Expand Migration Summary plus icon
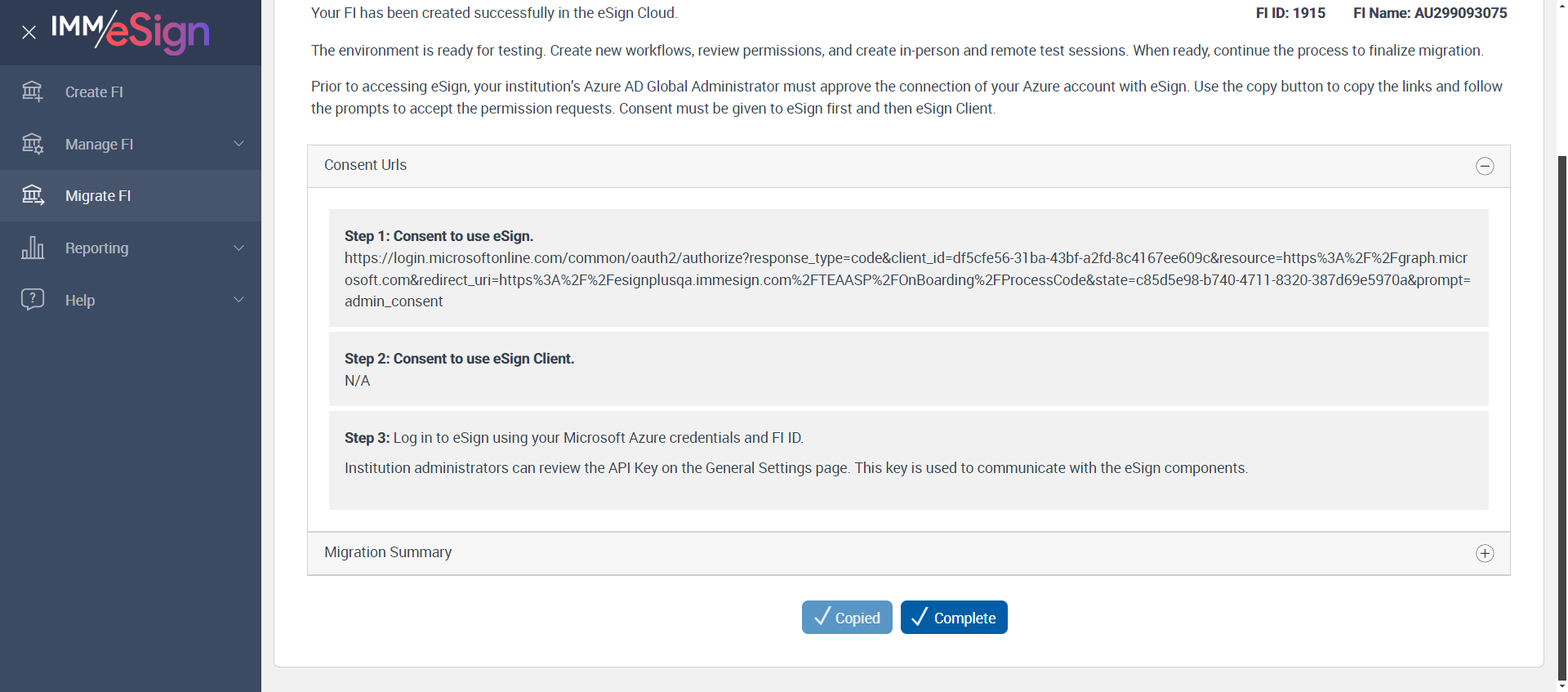This screenshot has width=1568, height=692. [1485, 553]
